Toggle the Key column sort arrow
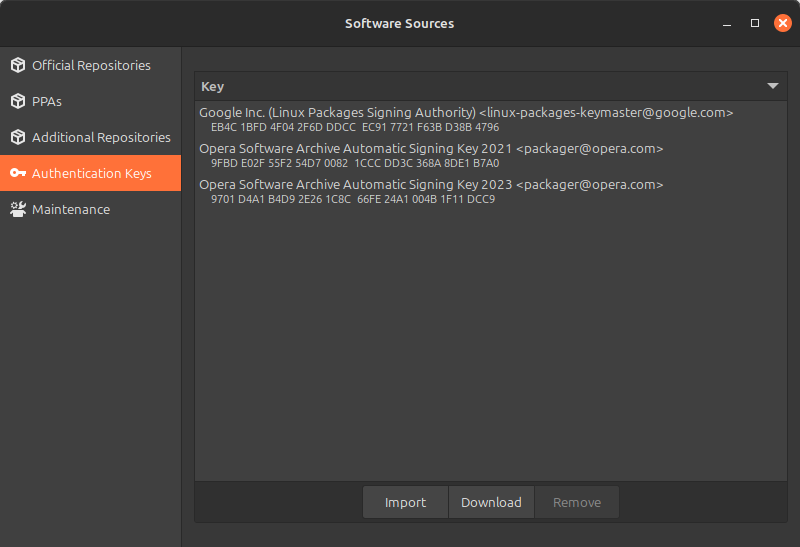The image size is (800, 547). point(772,86)
